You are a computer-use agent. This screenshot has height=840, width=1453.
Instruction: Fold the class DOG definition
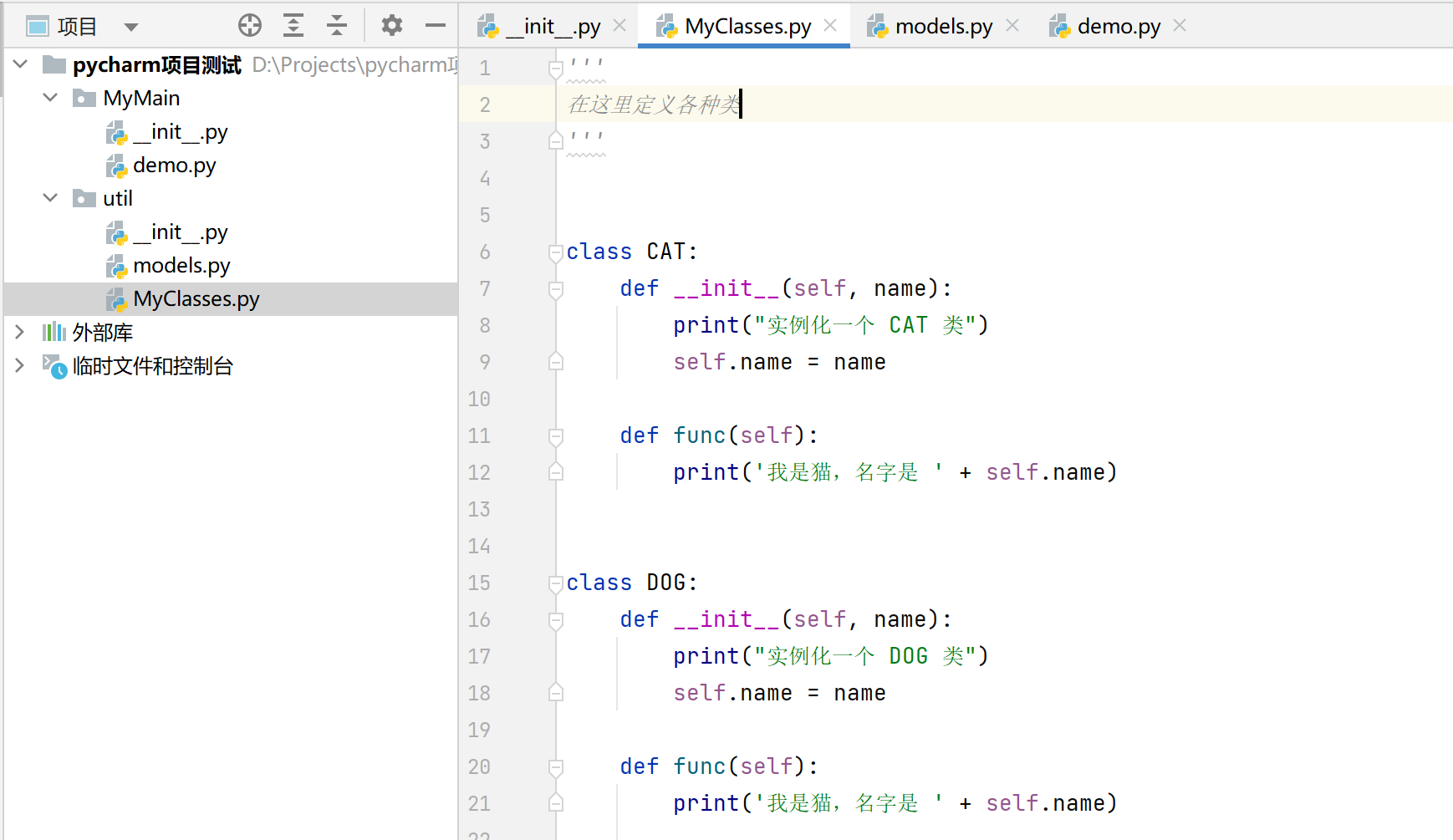555,583
